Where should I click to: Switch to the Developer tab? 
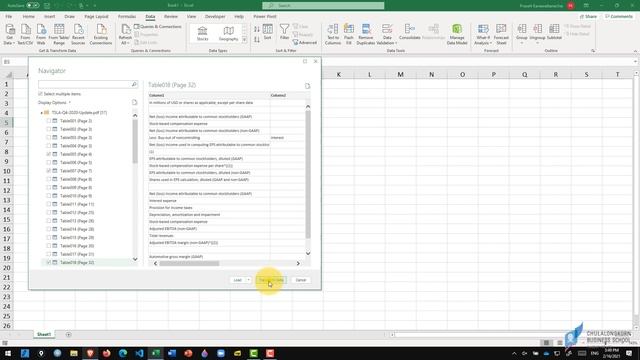[x=215, y=16]
